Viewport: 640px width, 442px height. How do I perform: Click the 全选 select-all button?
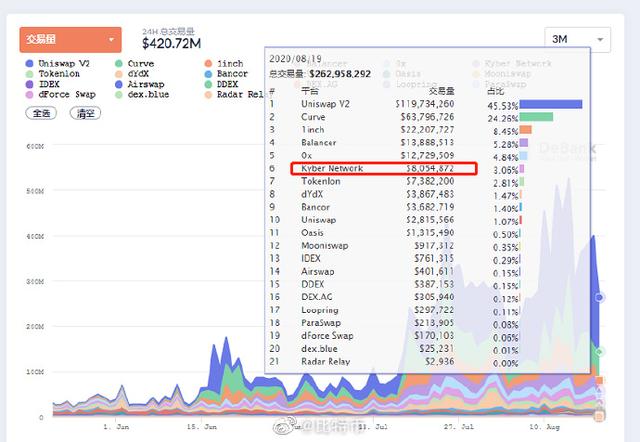(x=41, y=113)
